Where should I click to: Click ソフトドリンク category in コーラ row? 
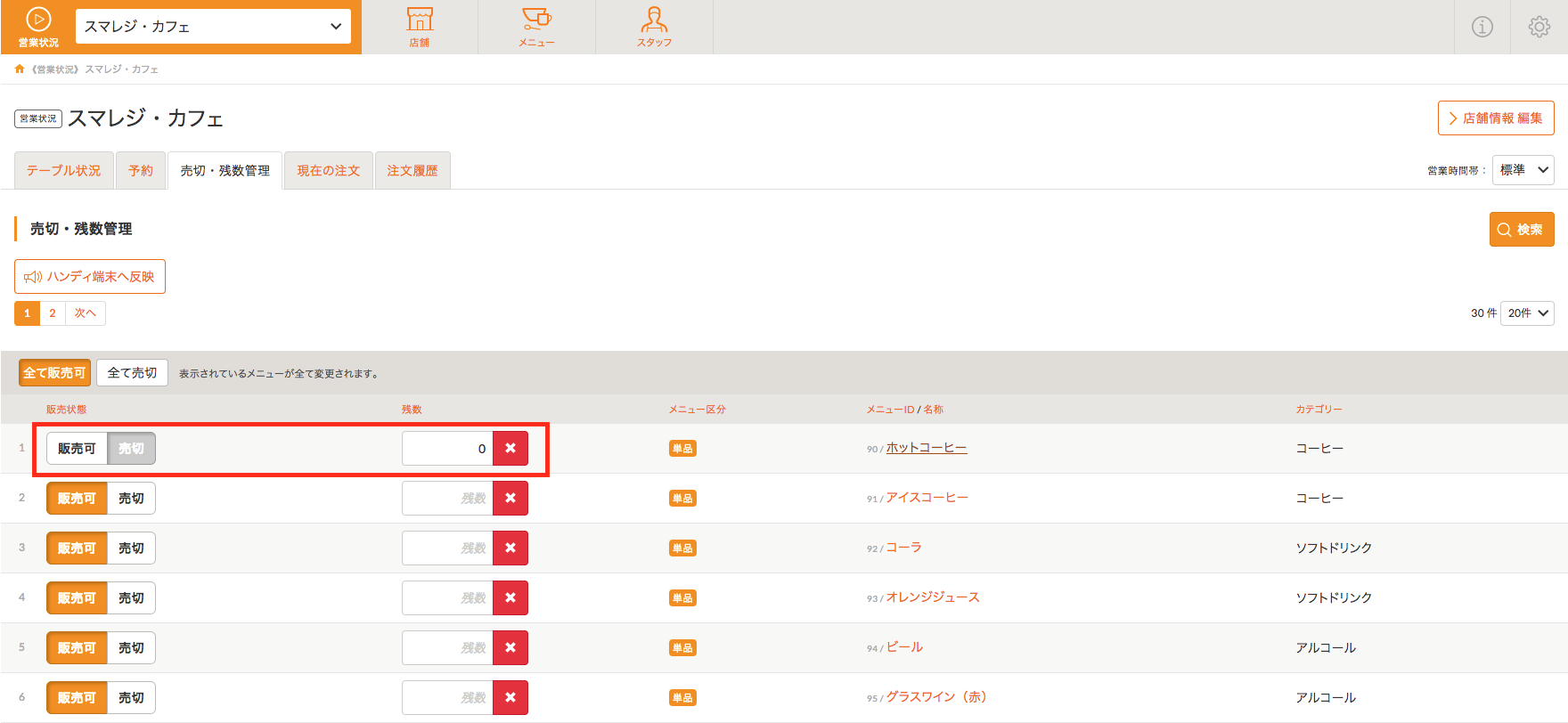coord(1334,548)
